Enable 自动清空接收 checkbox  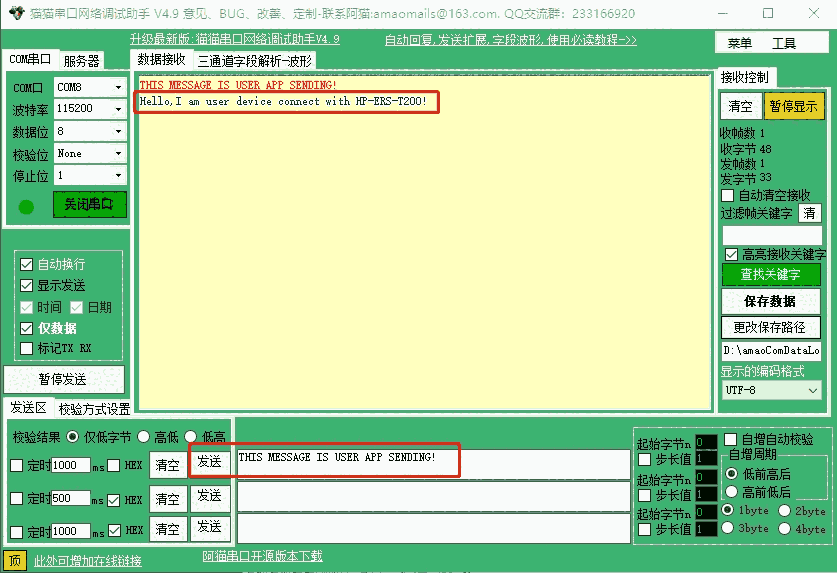click(727, 196)
